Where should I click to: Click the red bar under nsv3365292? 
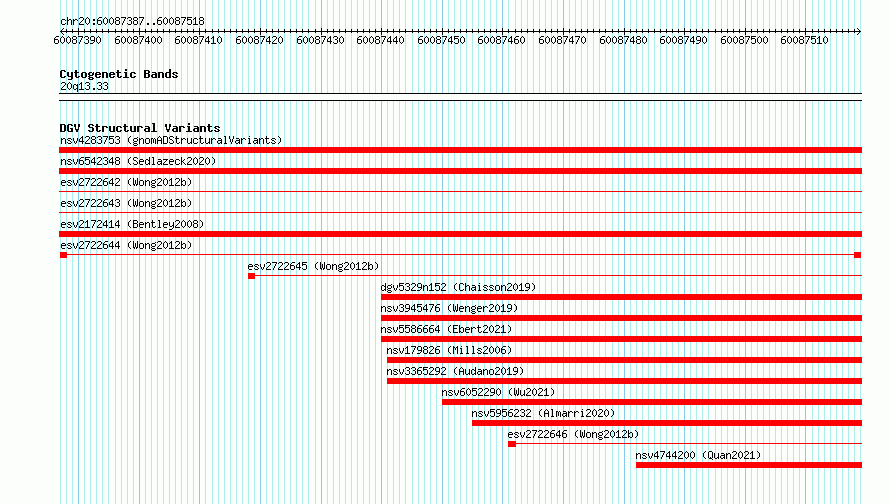point(624,381)
